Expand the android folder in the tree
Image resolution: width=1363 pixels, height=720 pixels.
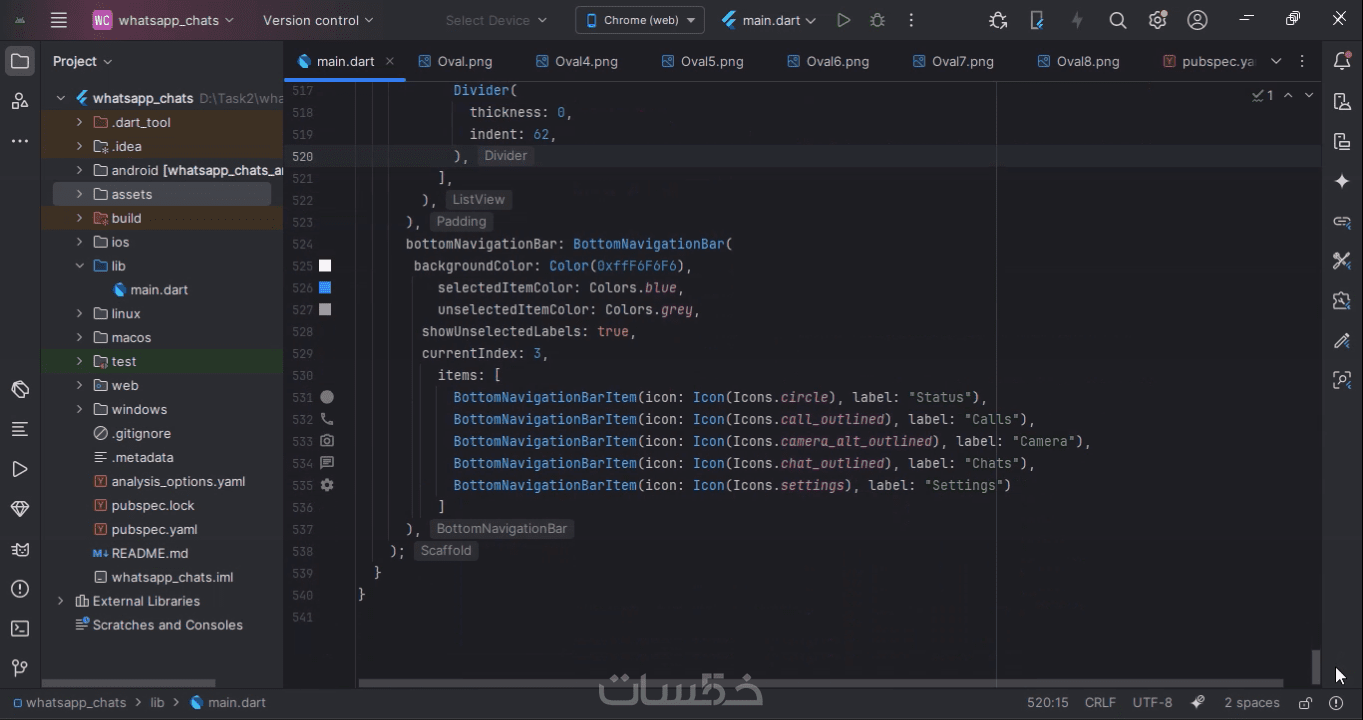click(x=79, y=170)
